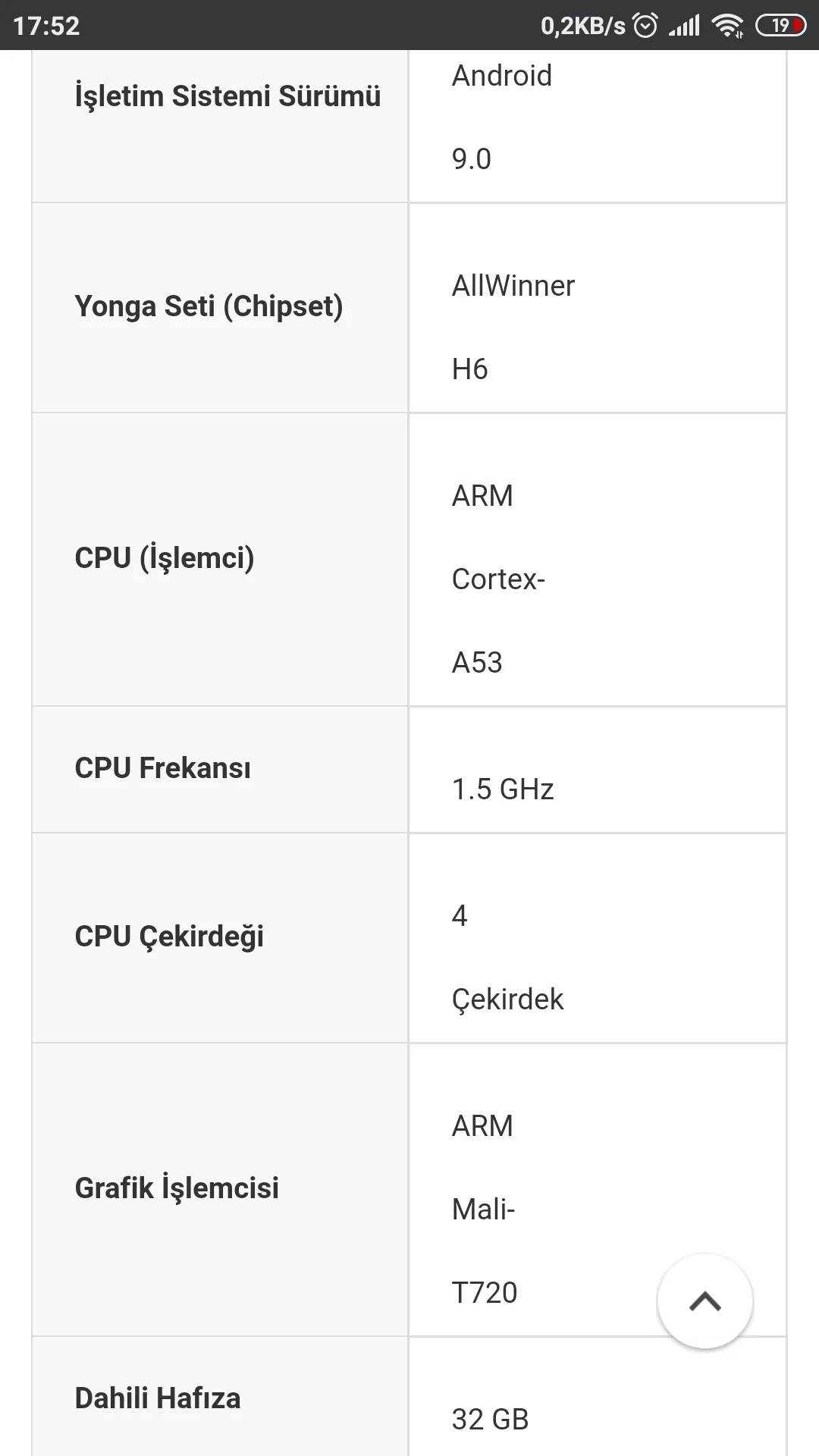Tap the scroll-to-top arrow button
This screenshot has width=819, height=1456.
pyautogui.click(x=704, y=1301)
